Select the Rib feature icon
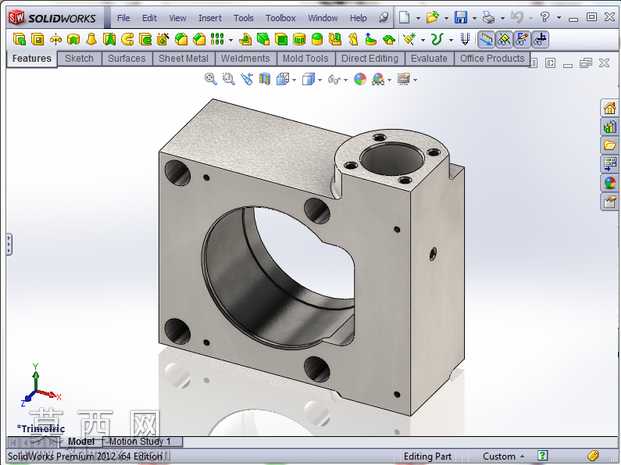The width and height of the screenshot is (621, 465). (x=245, y=39)
